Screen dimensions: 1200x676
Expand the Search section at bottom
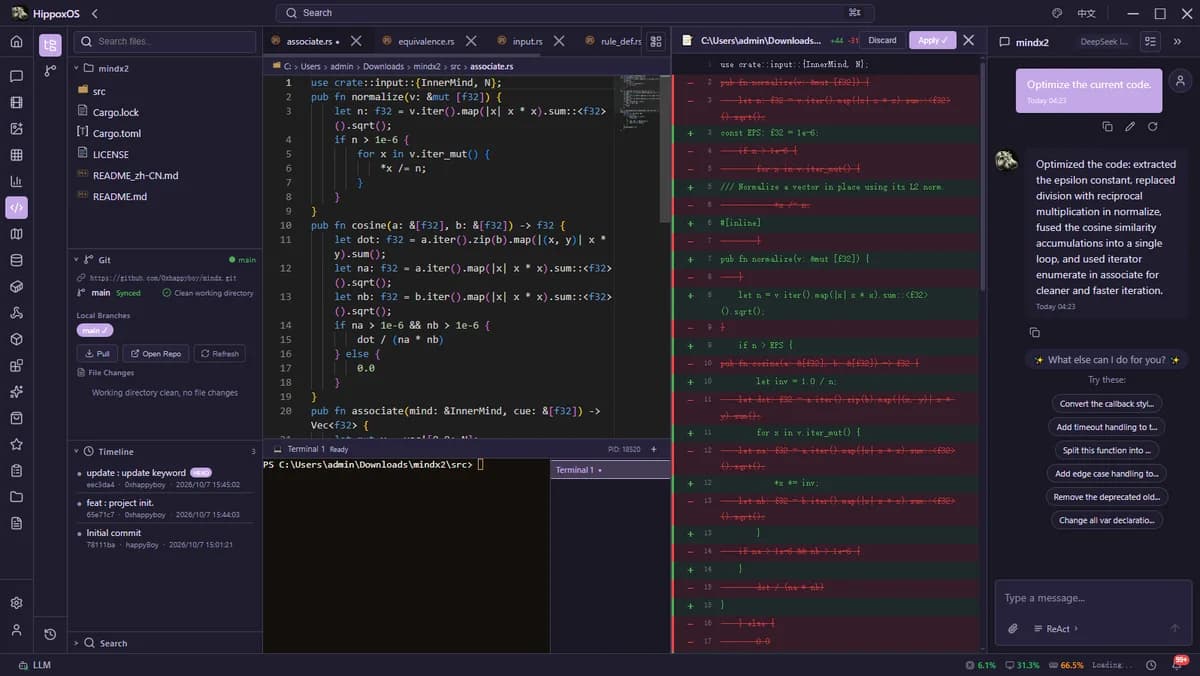point(76,643)
